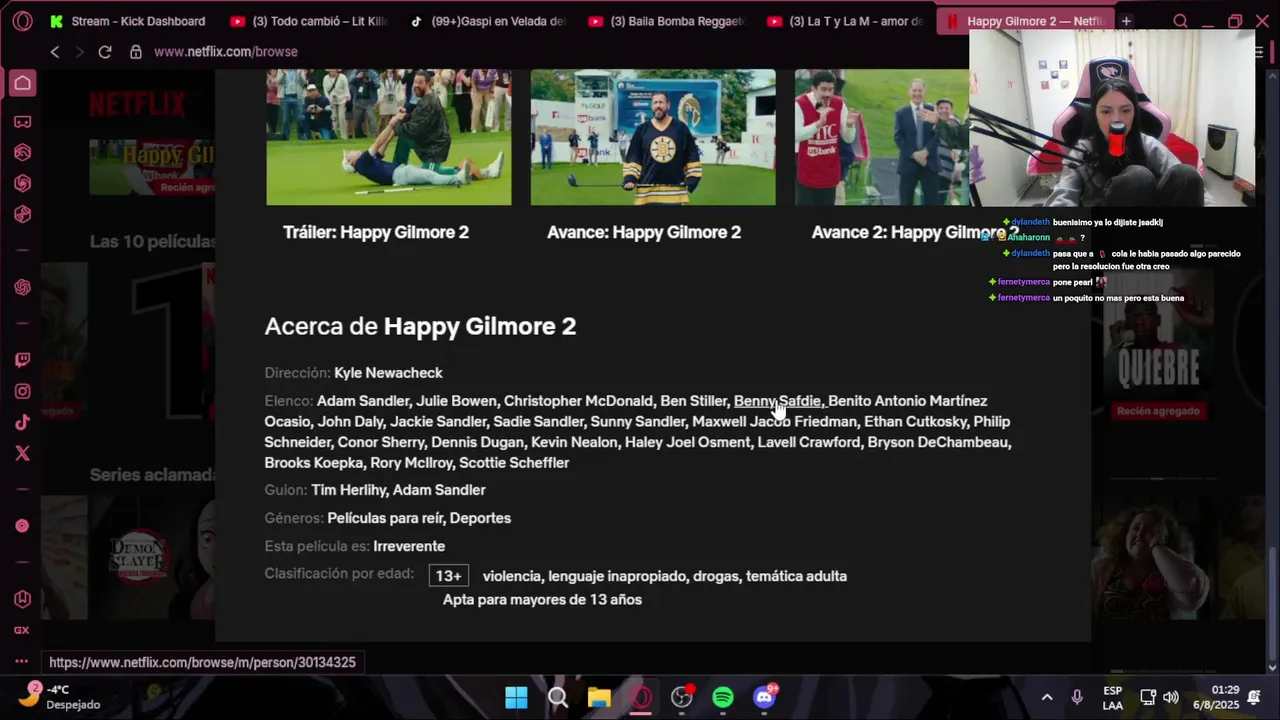Open Adam Sandler link in Elenco list

pyautogui.click(x=363, y=401)
